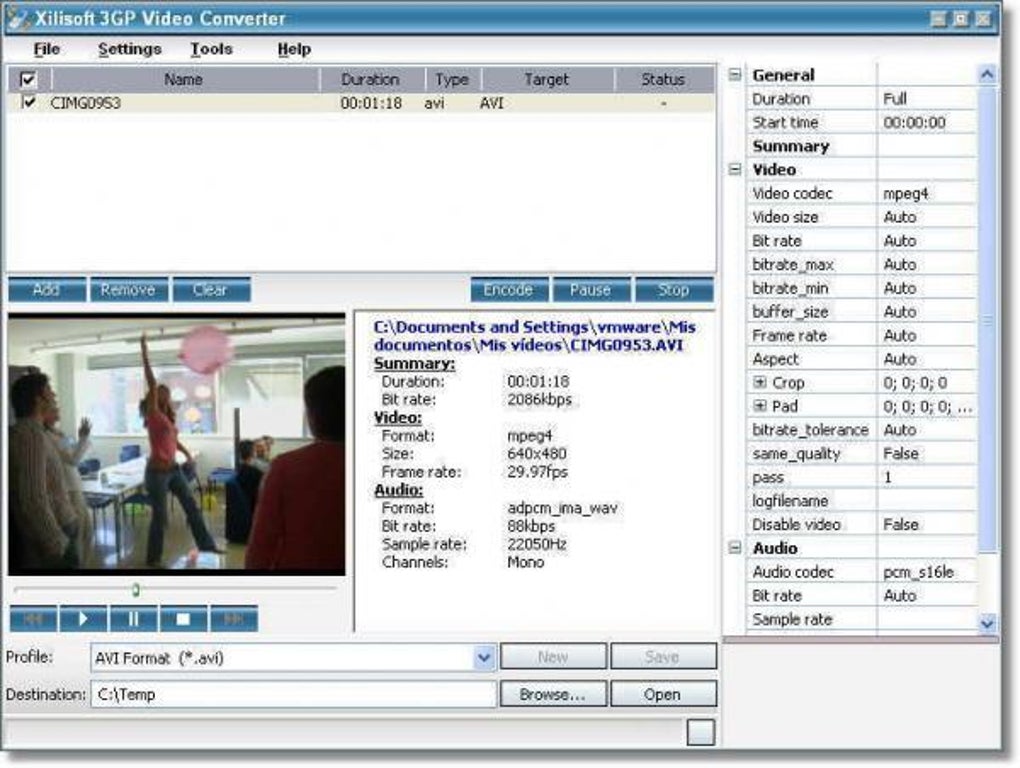
Task: Click the small square icon beside progress bar
Action: click(x=701, y=732)
